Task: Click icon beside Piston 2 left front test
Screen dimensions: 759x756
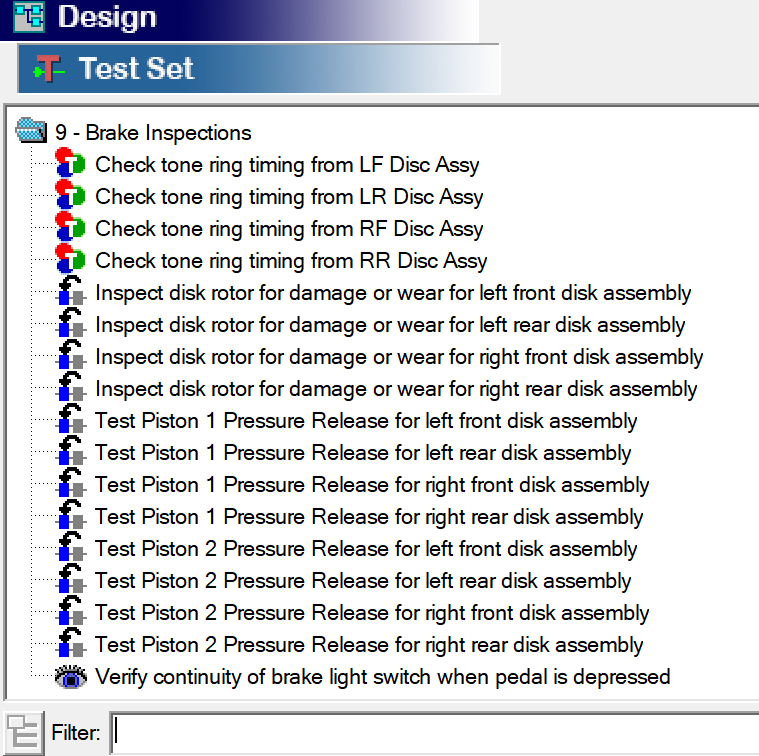Action: click(x=70, y=549)
